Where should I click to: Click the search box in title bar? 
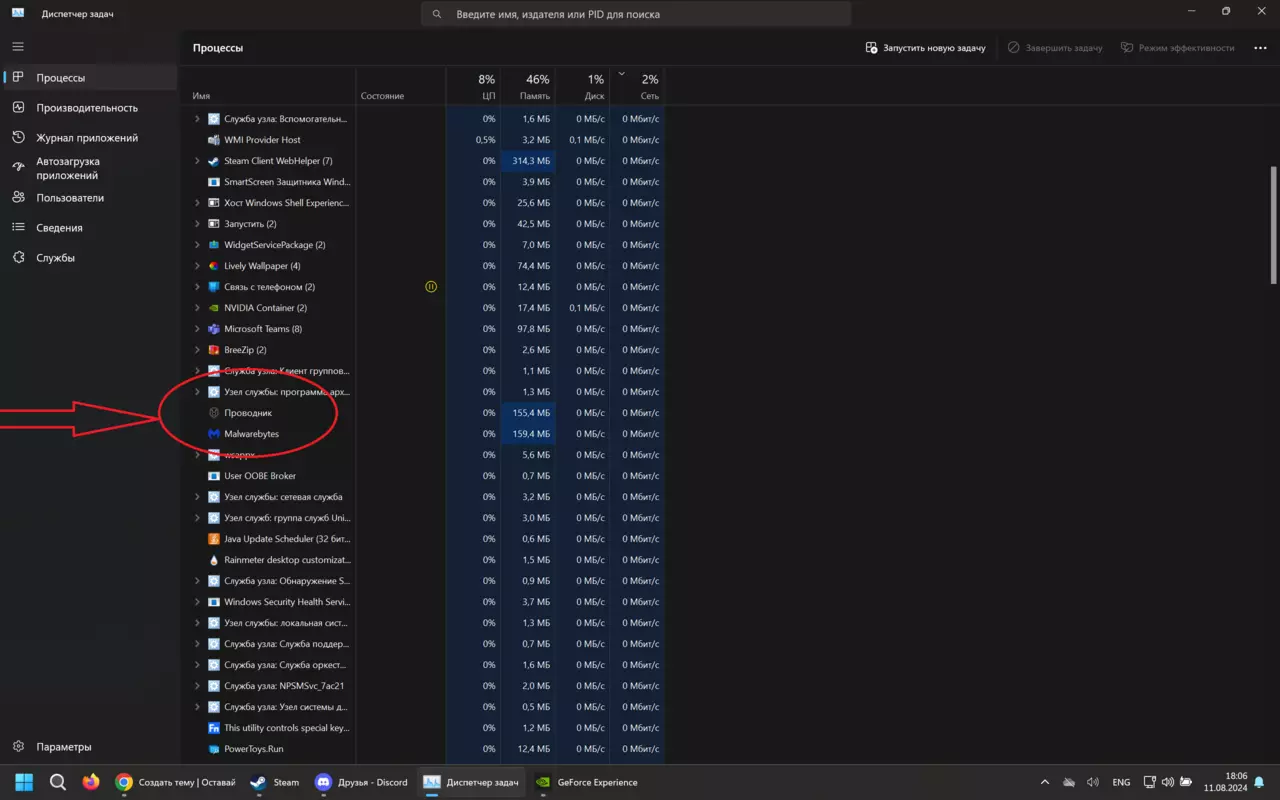point(636,15)
